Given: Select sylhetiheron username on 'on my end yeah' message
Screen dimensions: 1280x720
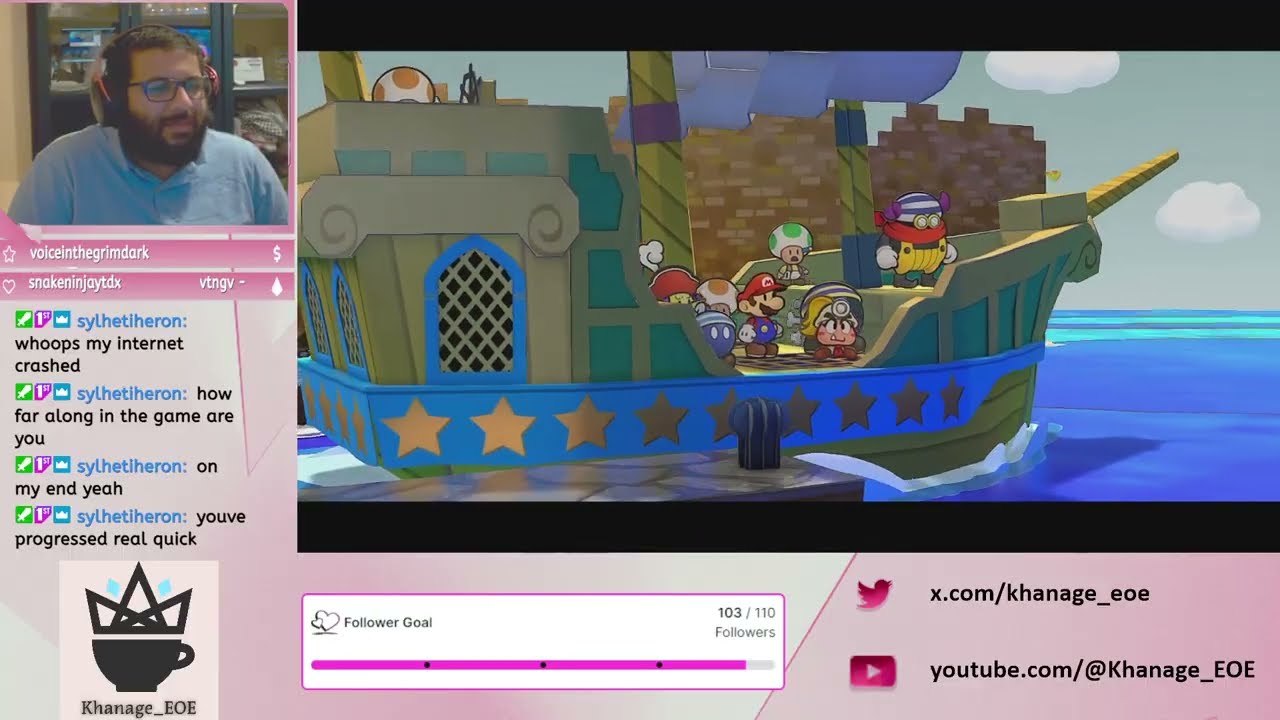Looking at the screenshot, I should (132, 467).
